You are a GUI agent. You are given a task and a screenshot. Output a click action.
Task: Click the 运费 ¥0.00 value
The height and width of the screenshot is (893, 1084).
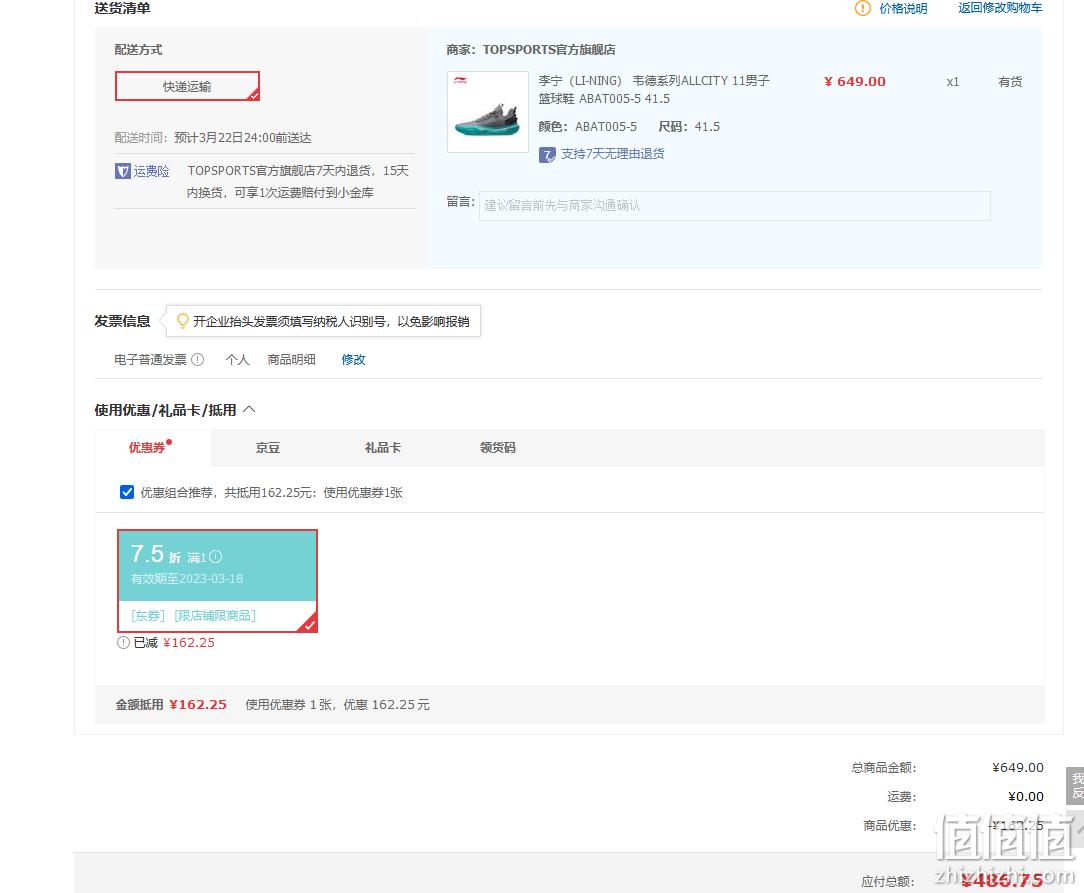(1026, 796)
